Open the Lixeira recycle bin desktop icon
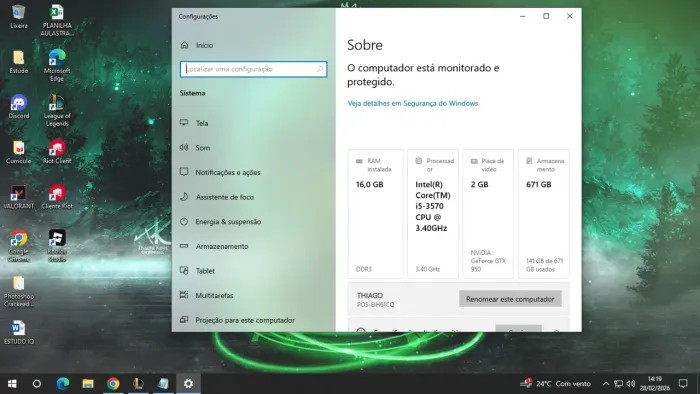Viewport: 700px width, 394px height. pyautogui.click(x=18, y=17)
